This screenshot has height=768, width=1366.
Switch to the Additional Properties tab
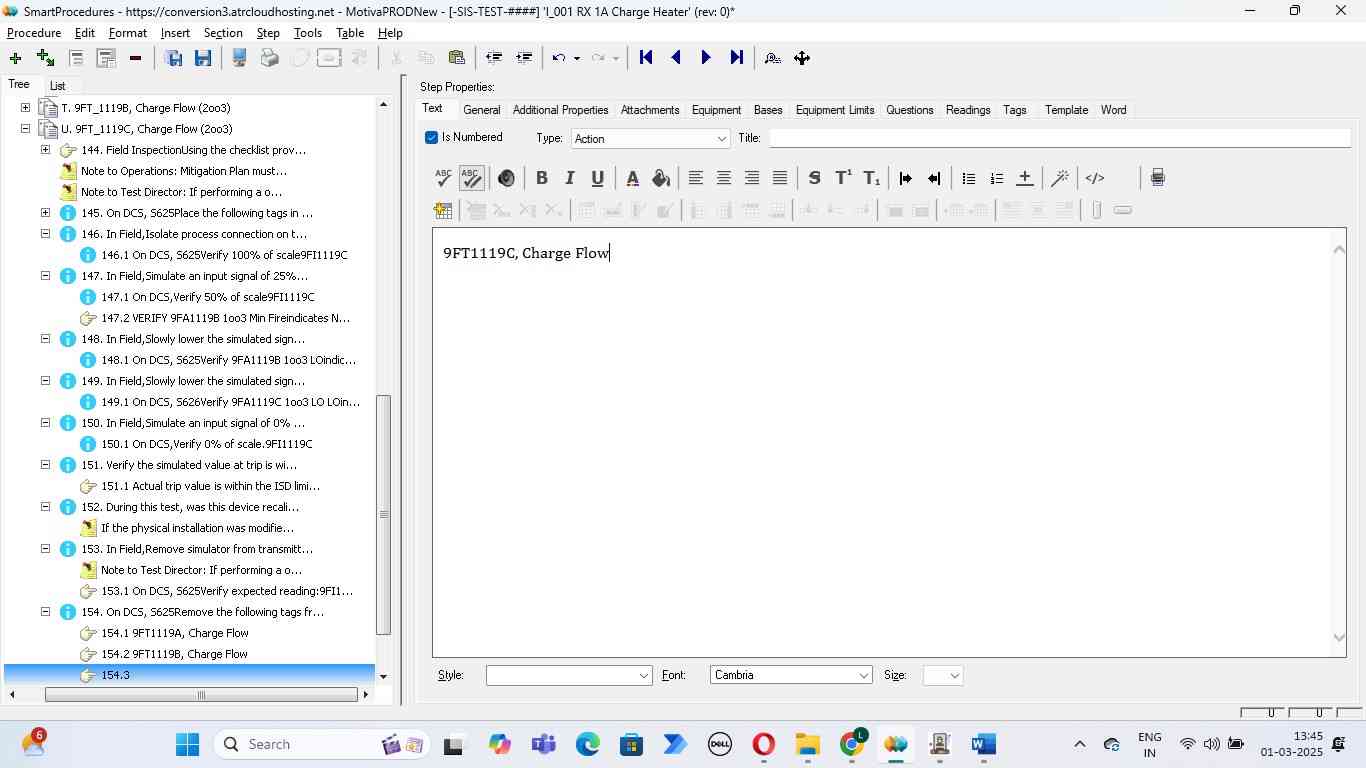pos(560,110)
